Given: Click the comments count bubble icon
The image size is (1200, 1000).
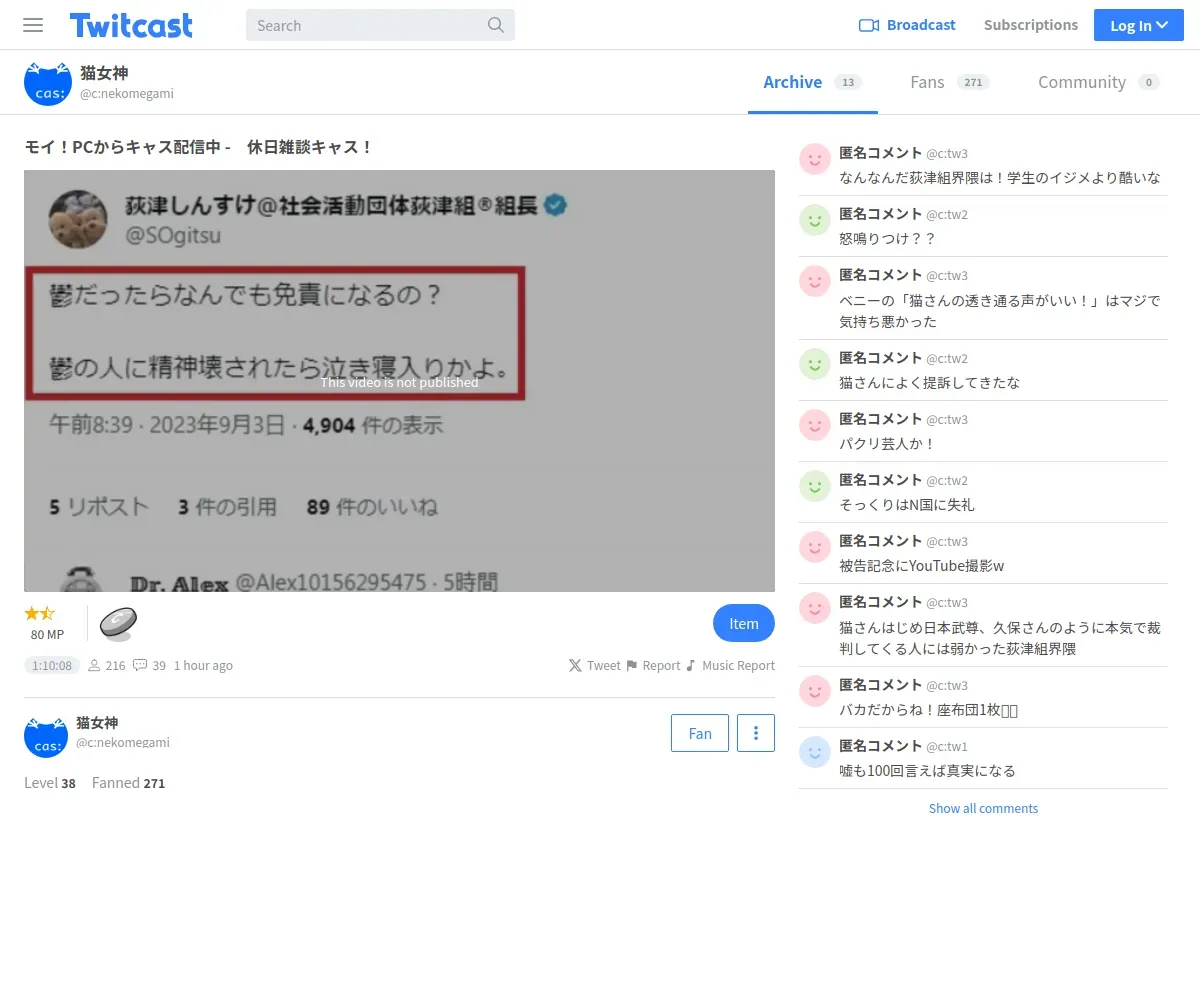Looking at the screenshot, I should point(140,665).
